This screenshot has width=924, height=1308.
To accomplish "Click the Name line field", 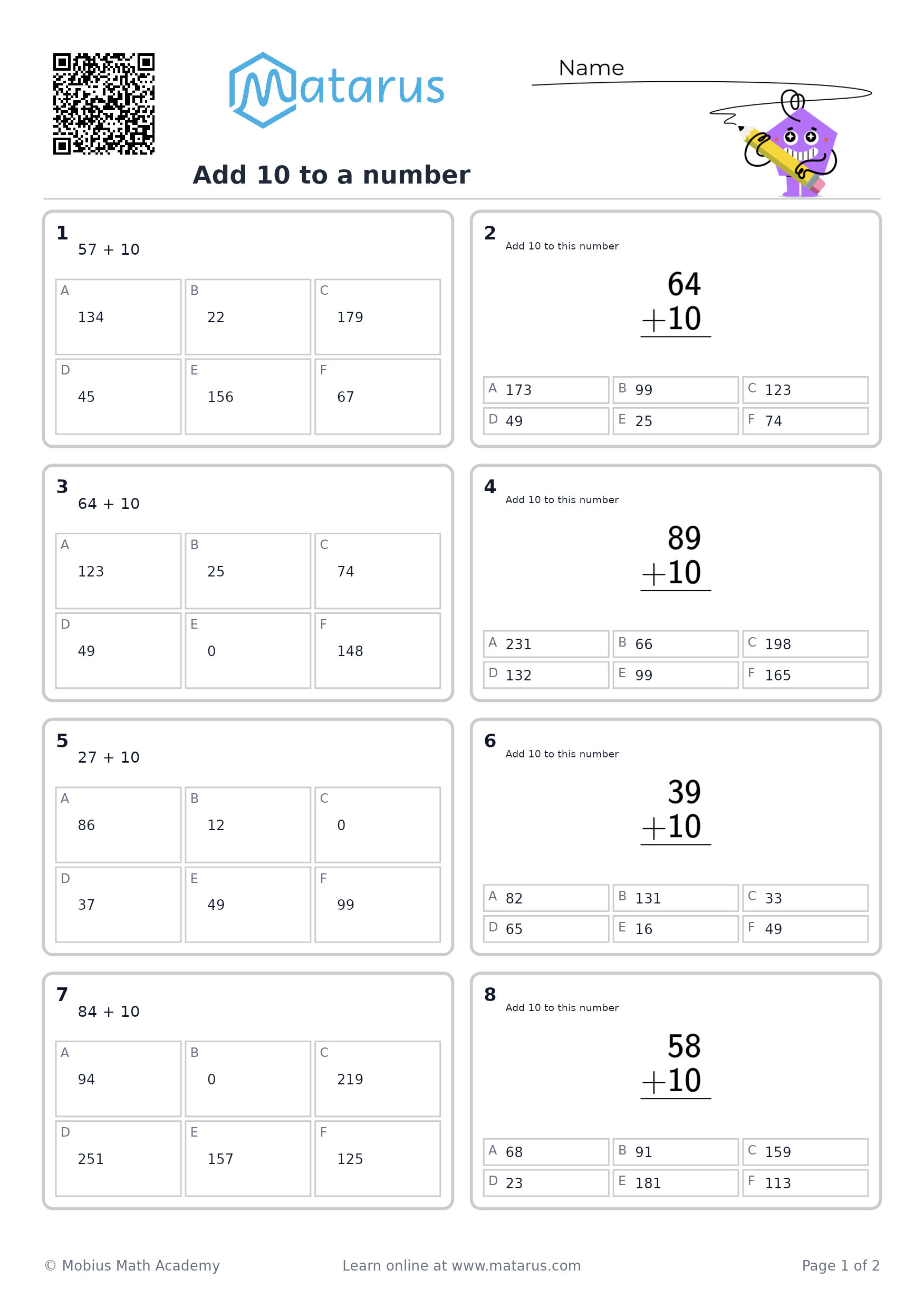I will point(701,84).
